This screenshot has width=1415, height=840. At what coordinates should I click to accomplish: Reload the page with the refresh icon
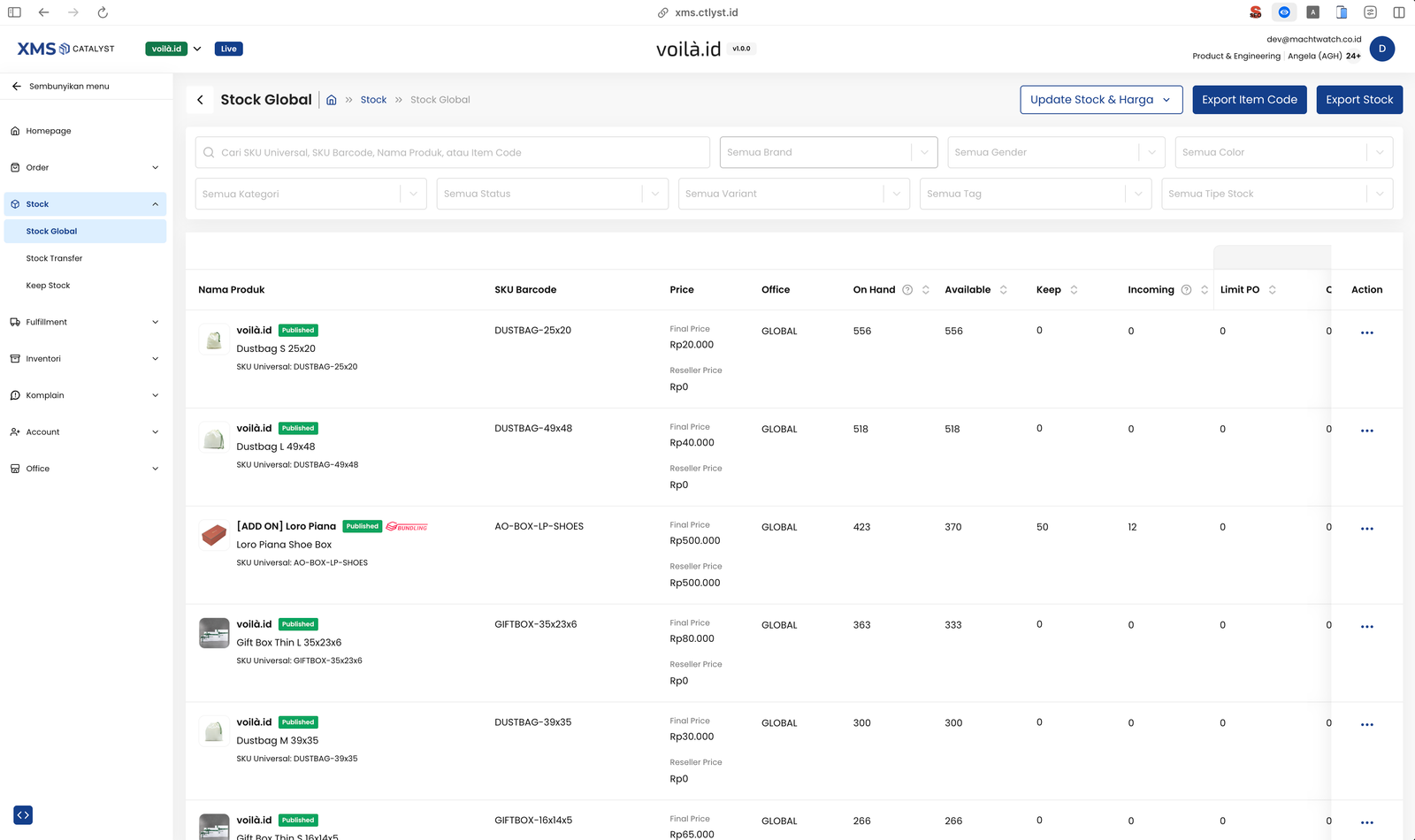pos(103,12)
